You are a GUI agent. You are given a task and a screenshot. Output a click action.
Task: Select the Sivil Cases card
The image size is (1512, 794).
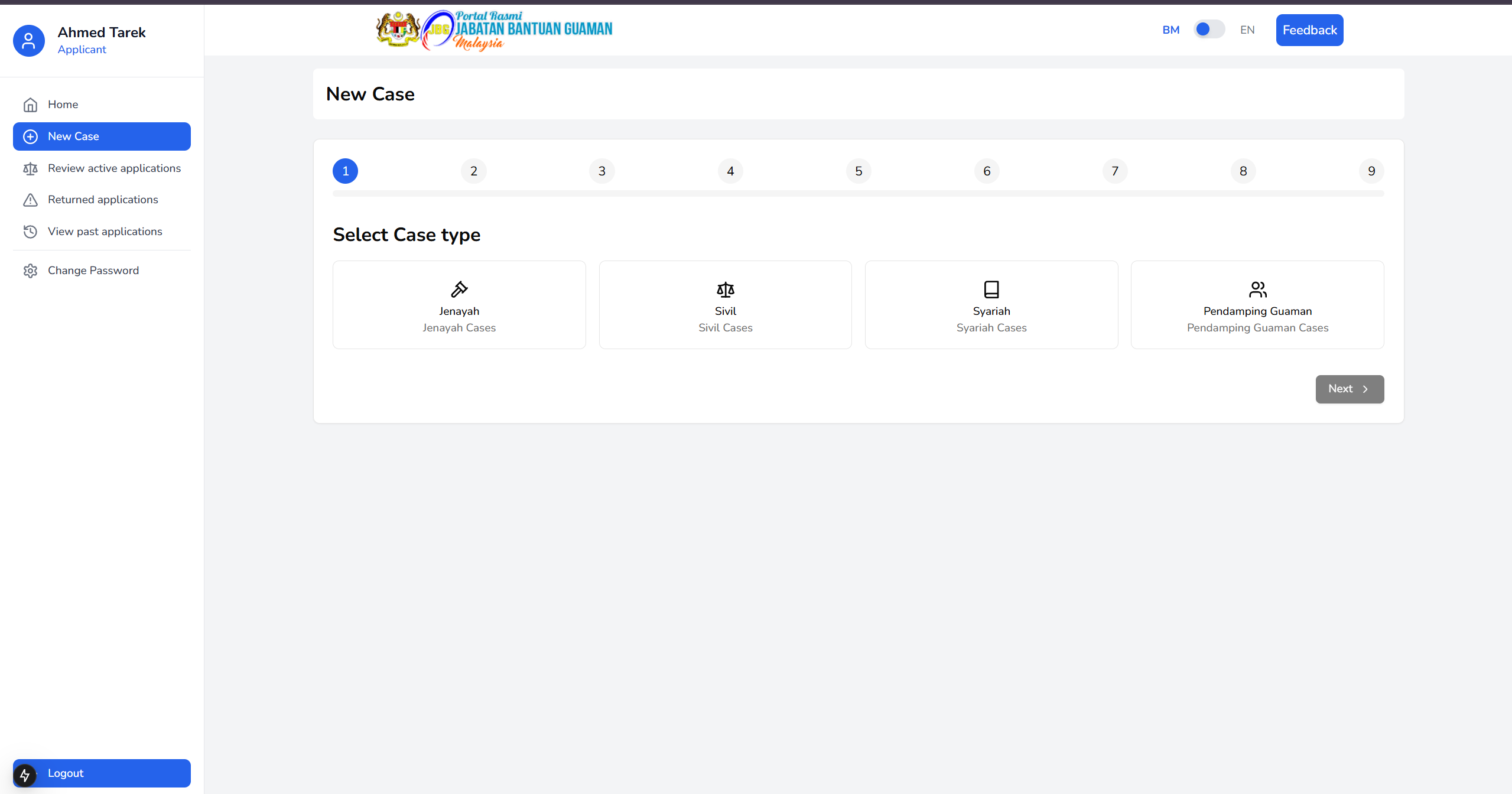[725, 305]
